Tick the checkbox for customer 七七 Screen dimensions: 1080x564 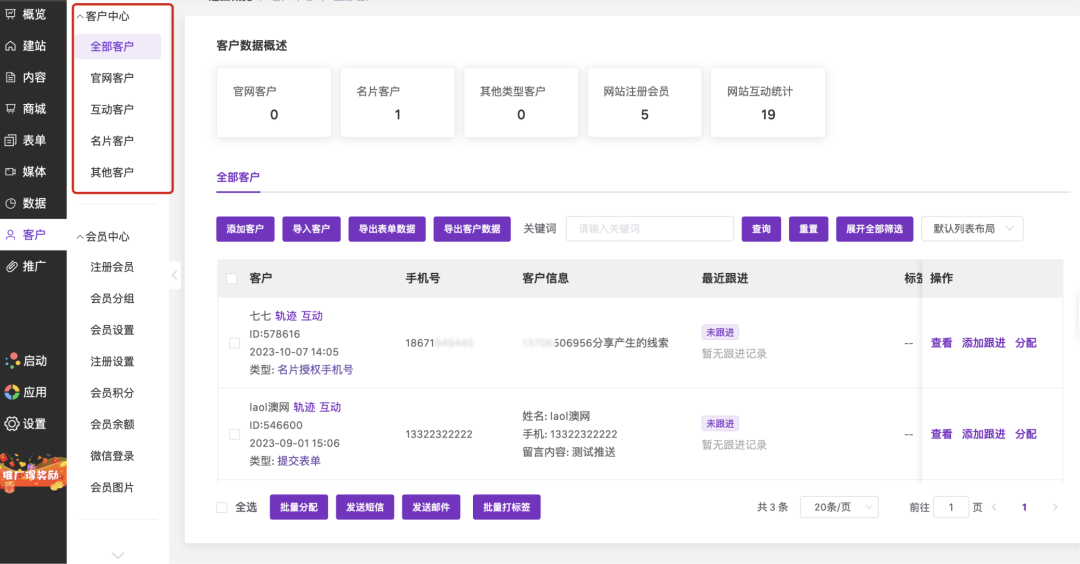click(234, 343)
